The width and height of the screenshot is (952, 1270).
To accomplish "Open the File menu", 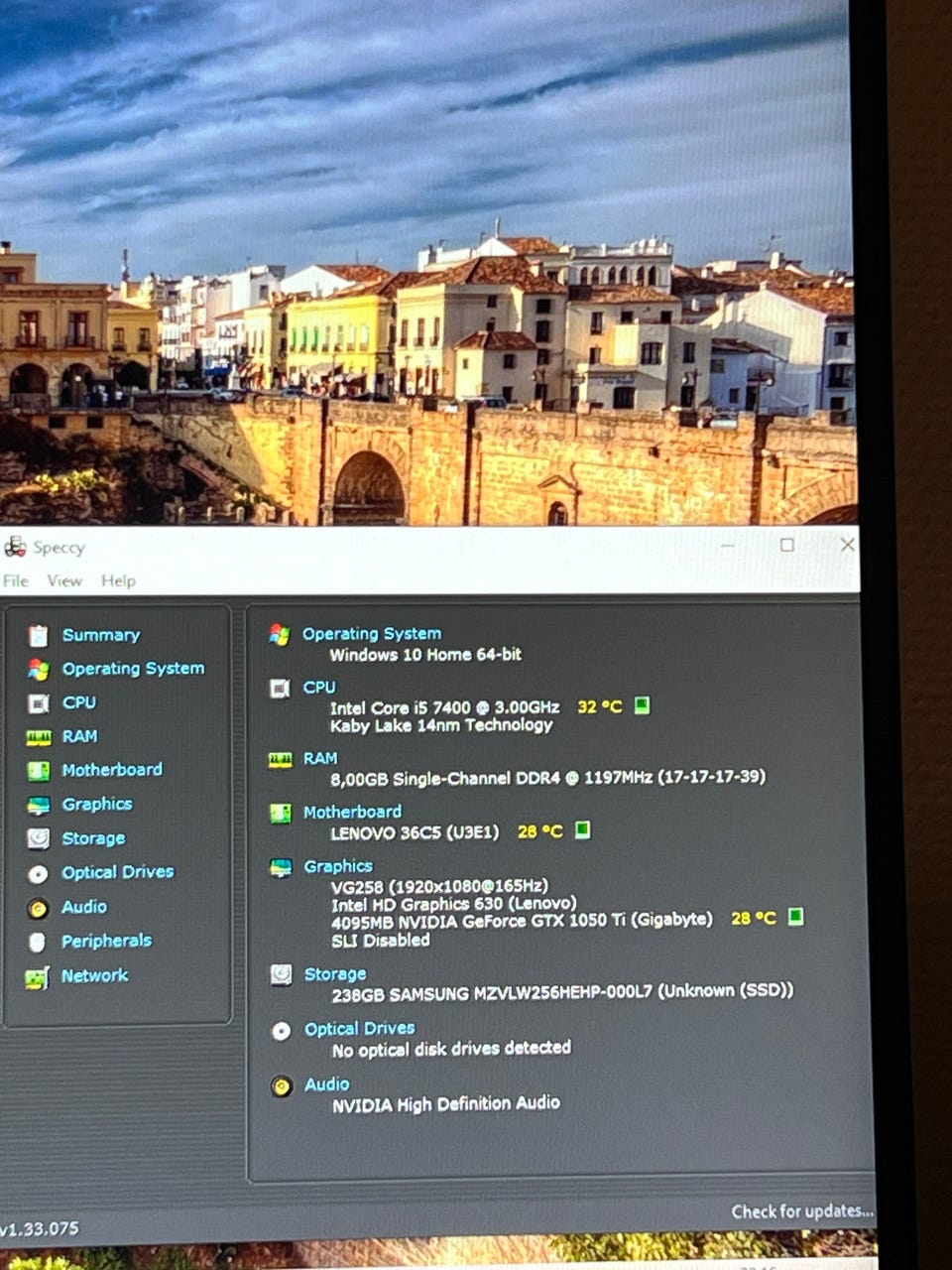I will 16,580.
